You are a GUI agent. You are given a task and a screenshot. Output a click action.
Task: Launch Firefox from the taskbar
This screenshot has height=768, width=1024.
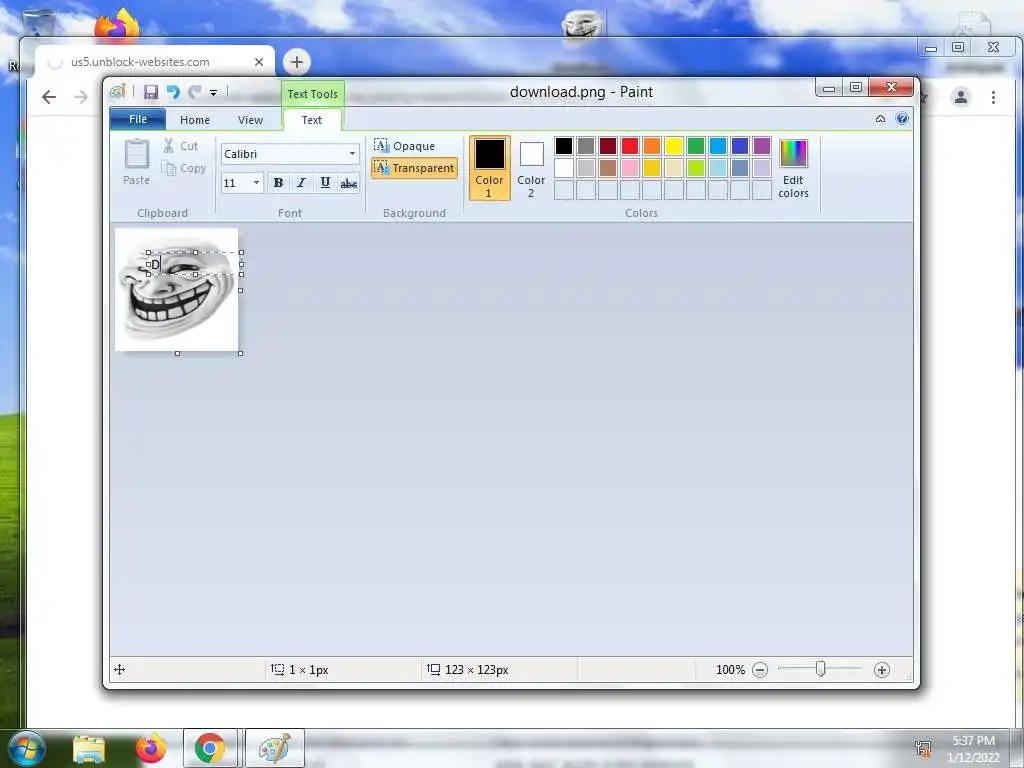(x=150, y=749)
